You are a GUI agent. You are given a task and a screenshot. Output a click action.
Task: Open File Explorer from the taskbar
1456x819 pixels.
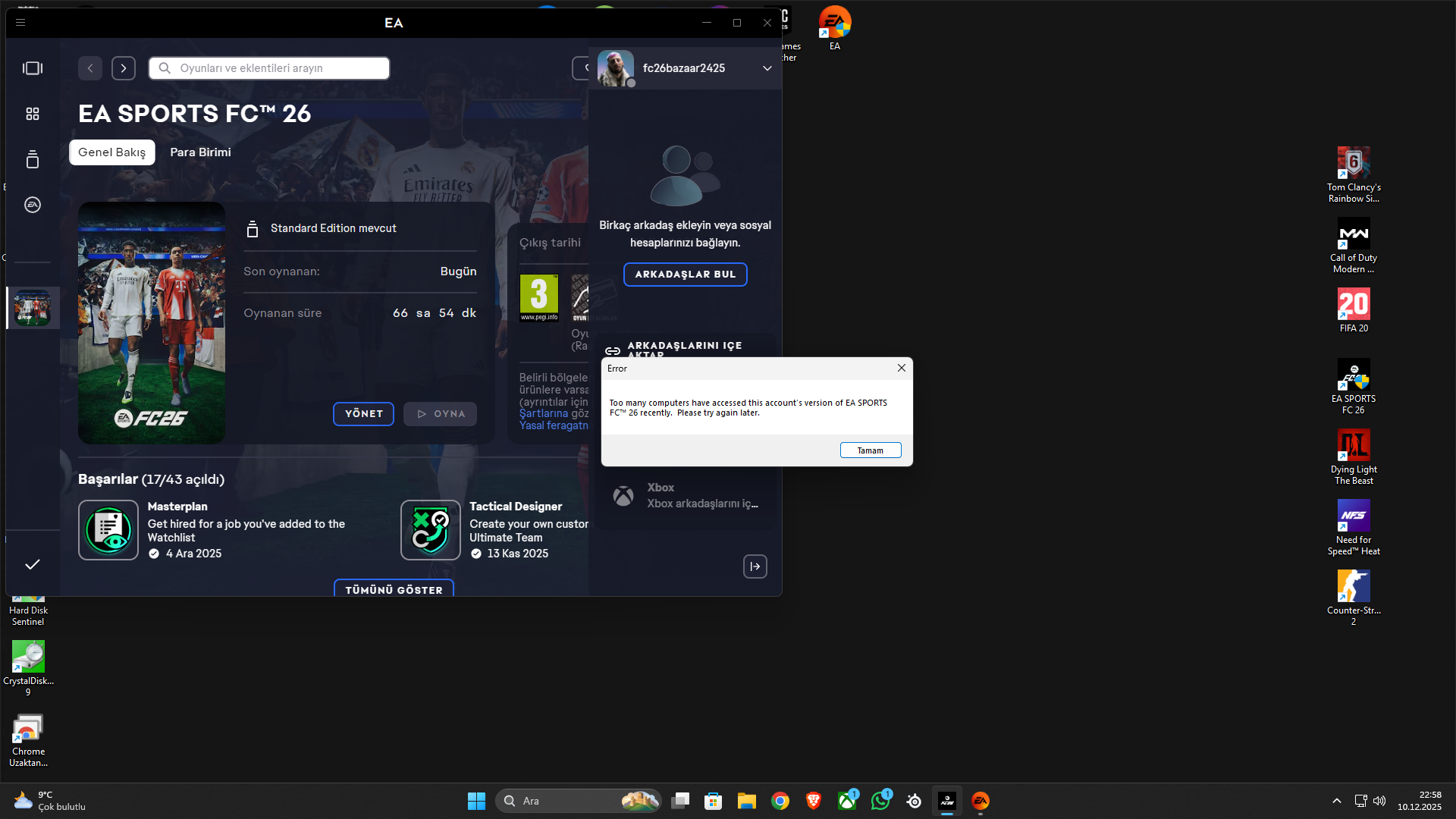747,801
